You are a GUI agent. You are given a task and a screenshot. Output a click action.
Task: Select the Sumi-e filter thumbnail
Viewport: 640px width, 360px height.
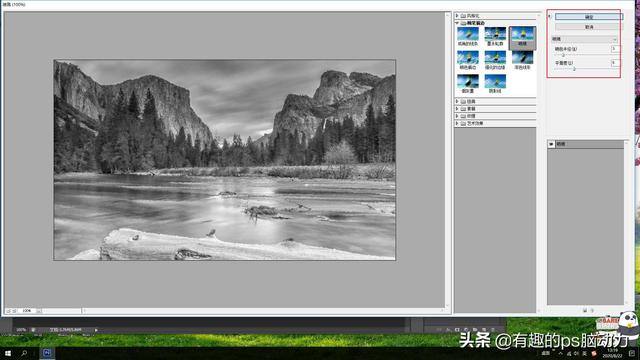point(468,84)
